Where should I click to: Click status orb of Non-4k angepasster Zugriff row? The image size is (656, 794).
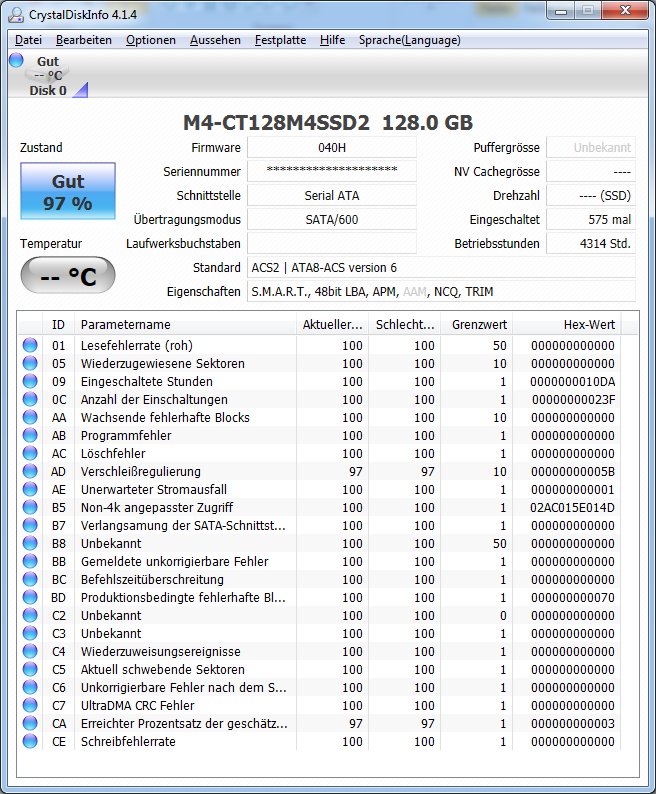click(x=30, y=507)
